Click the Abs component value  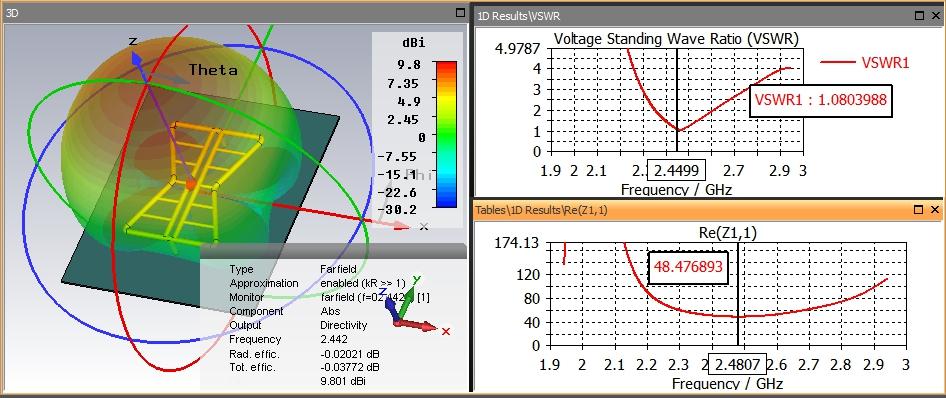pyautogui.click(x=329, y=311)
